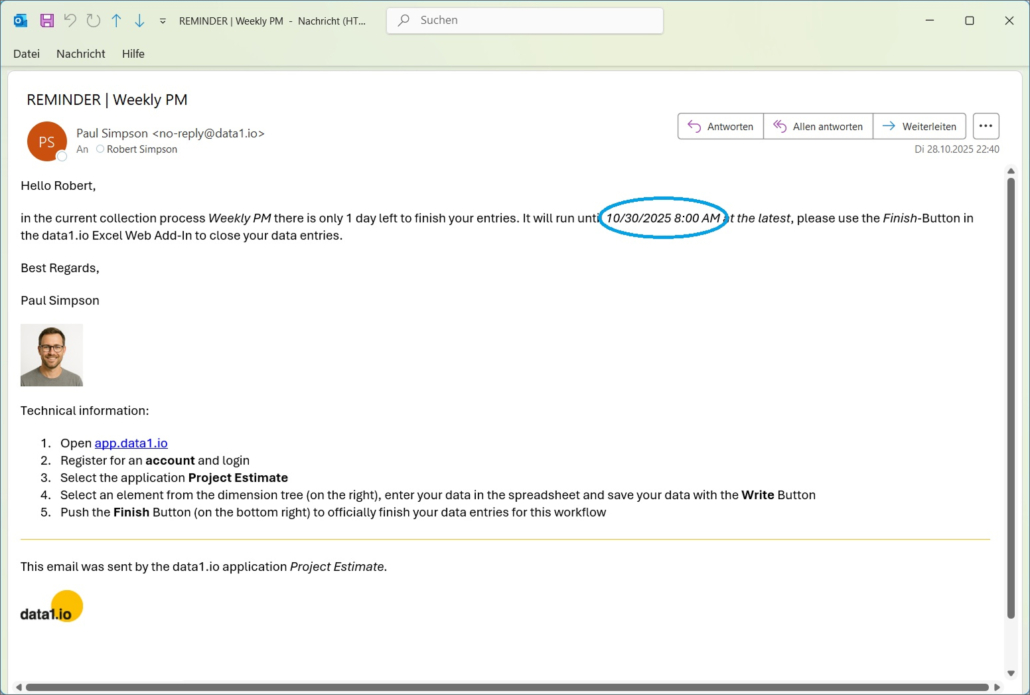Click the Redo arrow in the title bar
The height and width of the screenshot is (695, 1030).
tap(93, 20)
